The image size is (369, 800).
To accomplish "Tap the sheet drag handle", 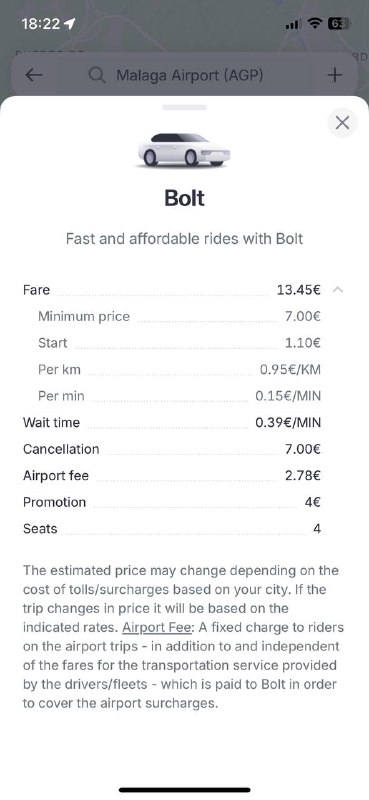I will (184, 107).
